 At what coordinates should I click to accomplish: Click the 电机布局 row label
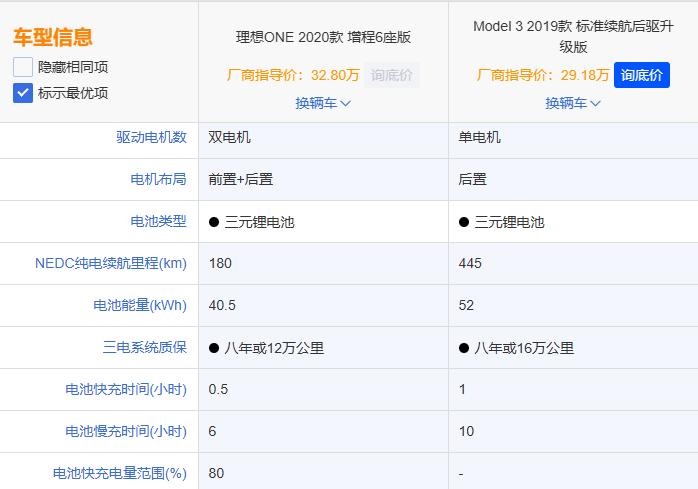coord(158,179)
